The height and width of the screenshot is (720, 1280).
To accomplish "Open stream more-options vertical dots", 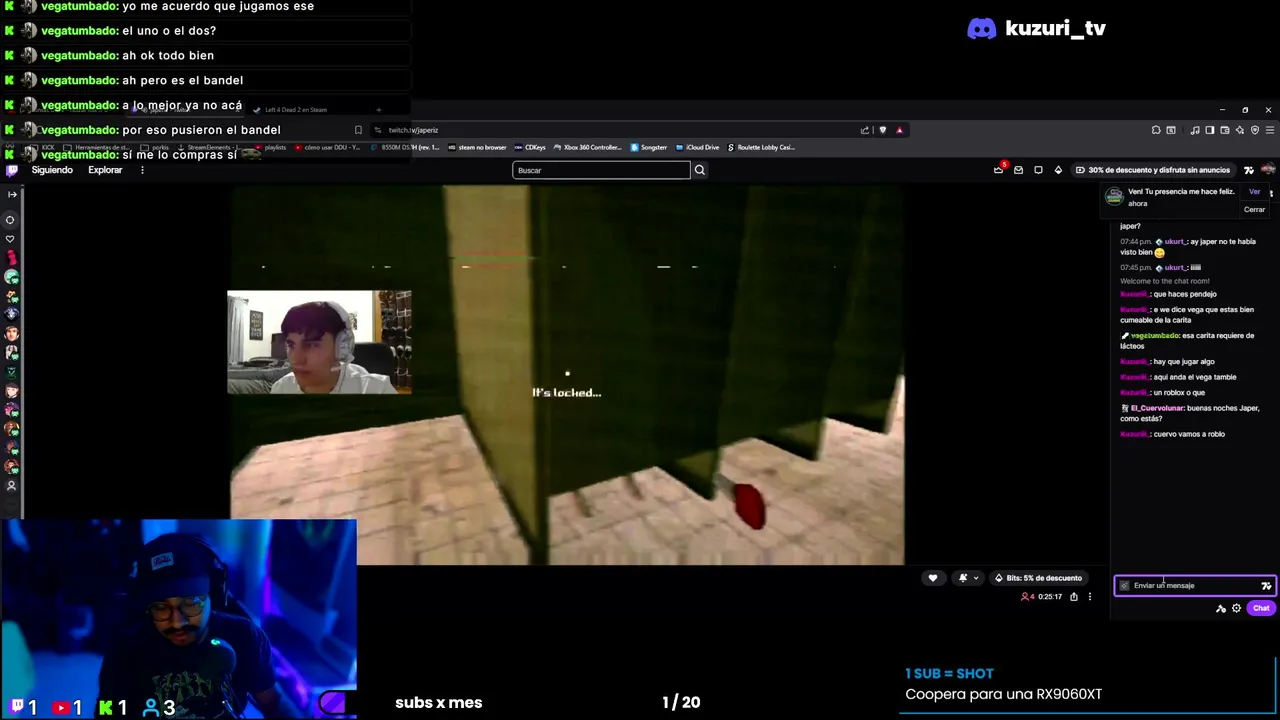I will pos(1090,597).
